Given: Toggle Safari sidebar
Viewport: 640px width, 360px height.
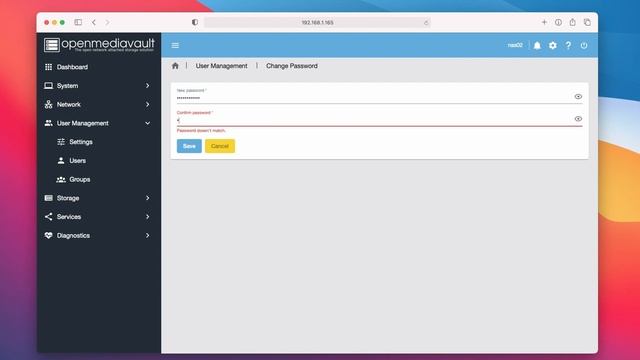Looking at the screenshot, I should [78, 22].
